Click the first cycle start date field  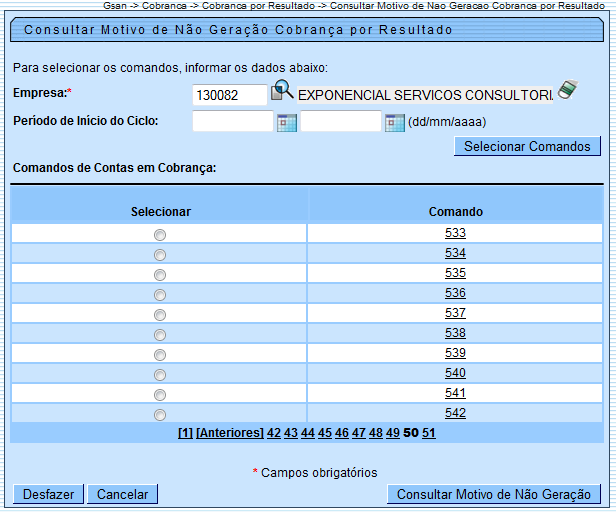pyautogui.click(x=232, y=122)
